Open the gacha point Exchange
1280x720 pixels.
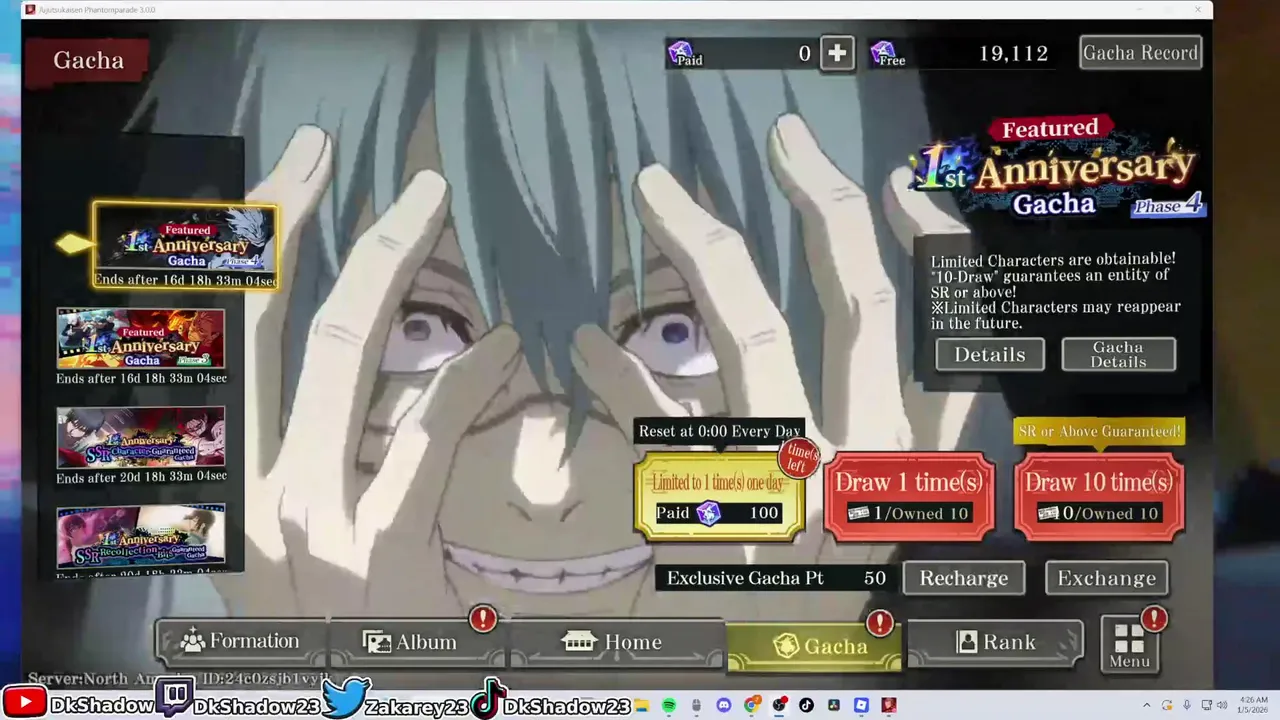pos(1106,578)
